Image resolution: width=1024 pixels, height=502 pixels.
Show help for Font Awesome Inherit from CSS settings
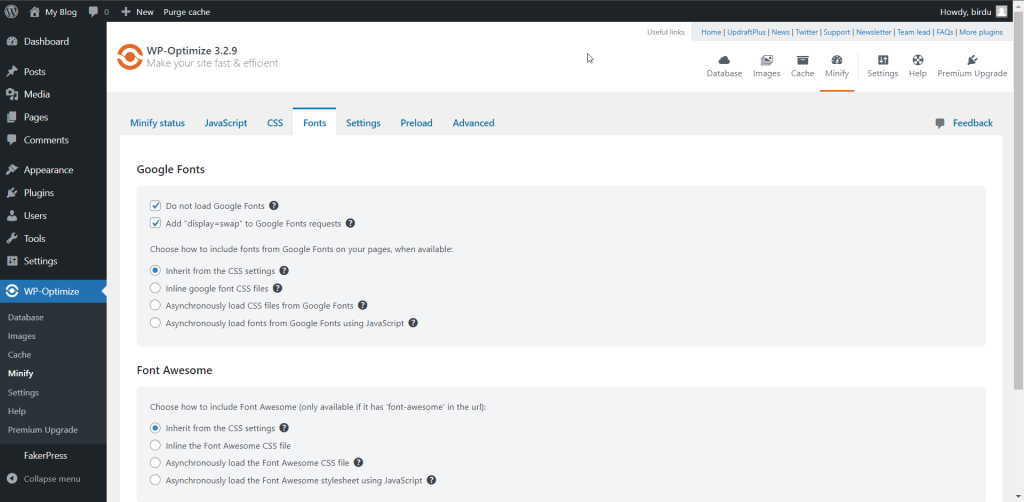tap(284, 428)
